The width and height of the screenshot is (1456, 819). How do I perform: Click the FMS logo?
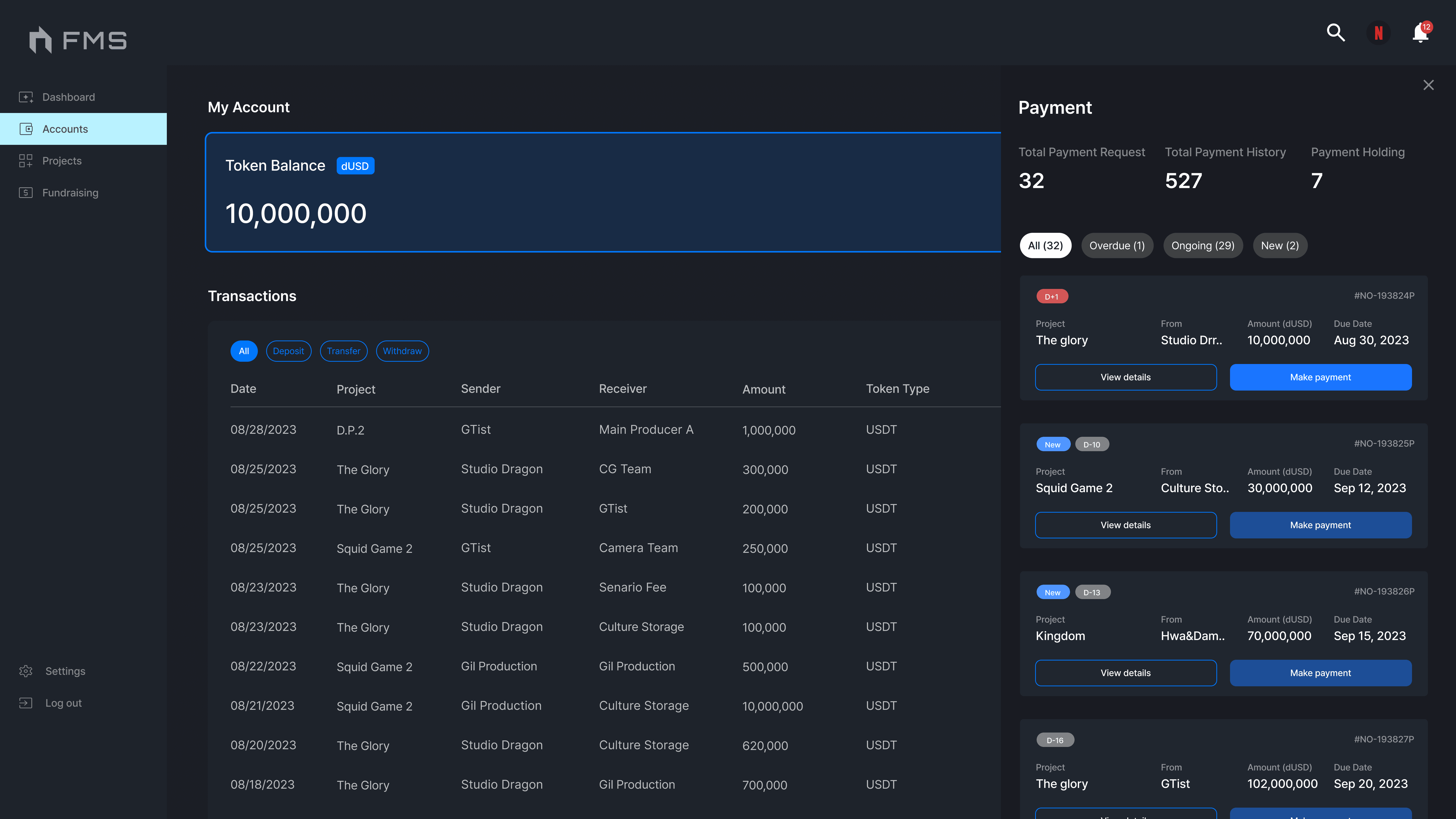click(x=78, y=40)
